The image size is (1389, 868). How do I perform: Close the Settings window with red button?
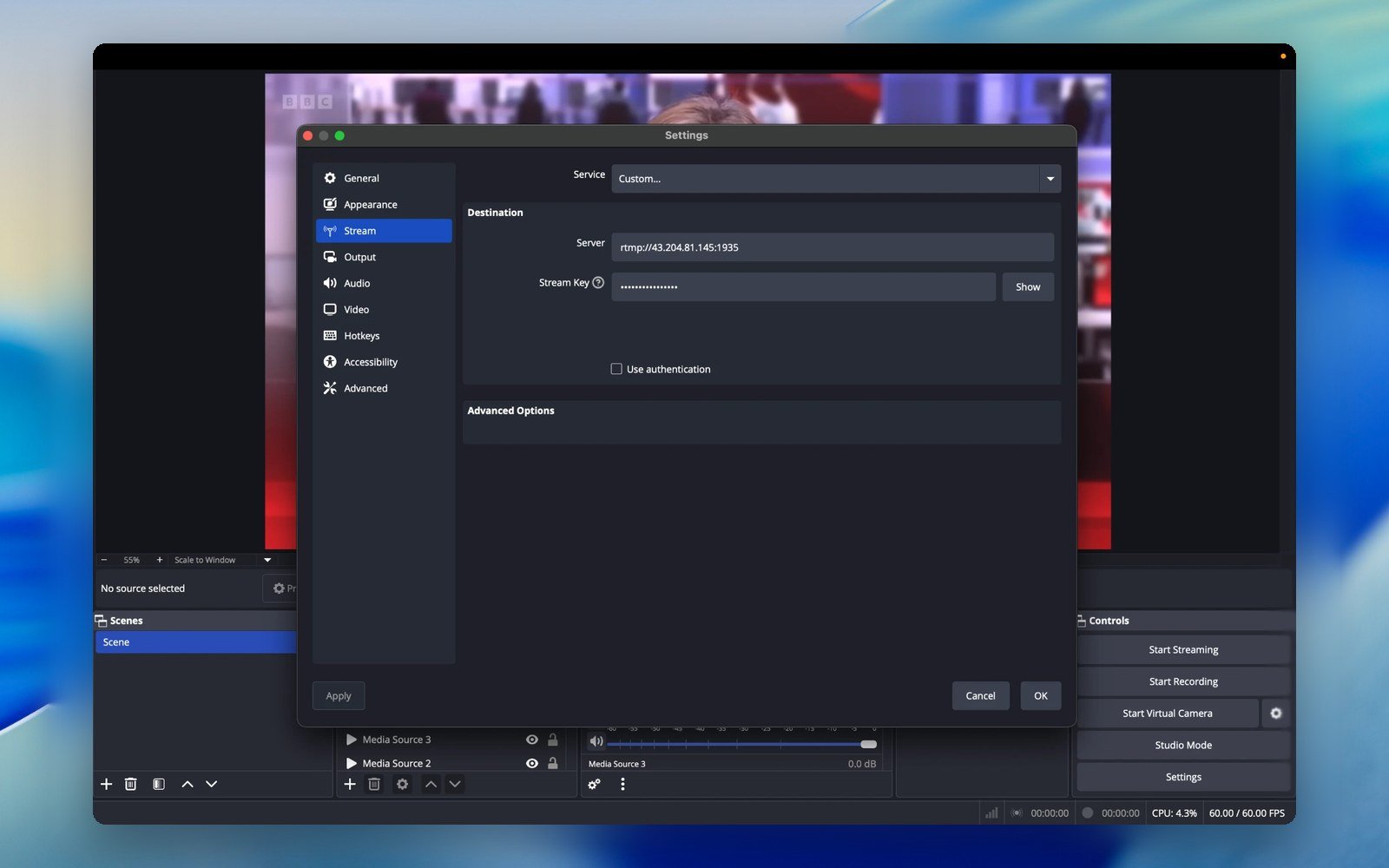[308, 135]
